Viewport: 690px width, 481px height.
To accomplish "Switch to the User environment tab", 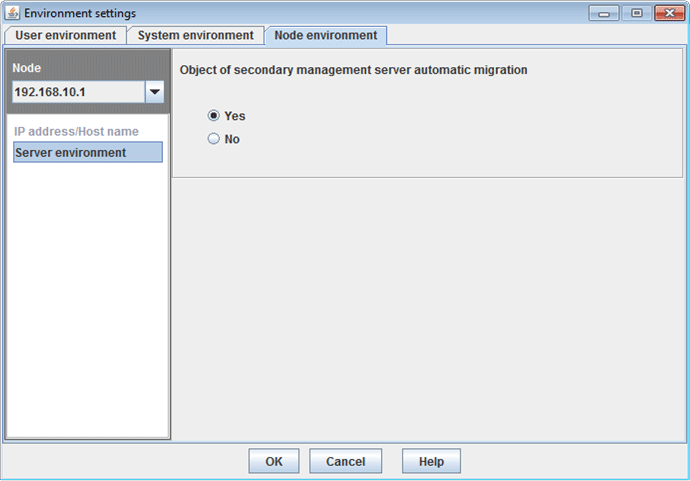I will coord(66,35).
